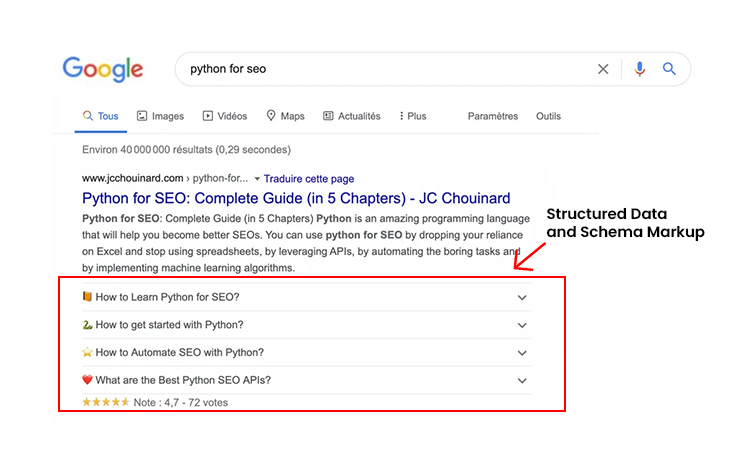Click the Google logo

(x=103, y=69)
